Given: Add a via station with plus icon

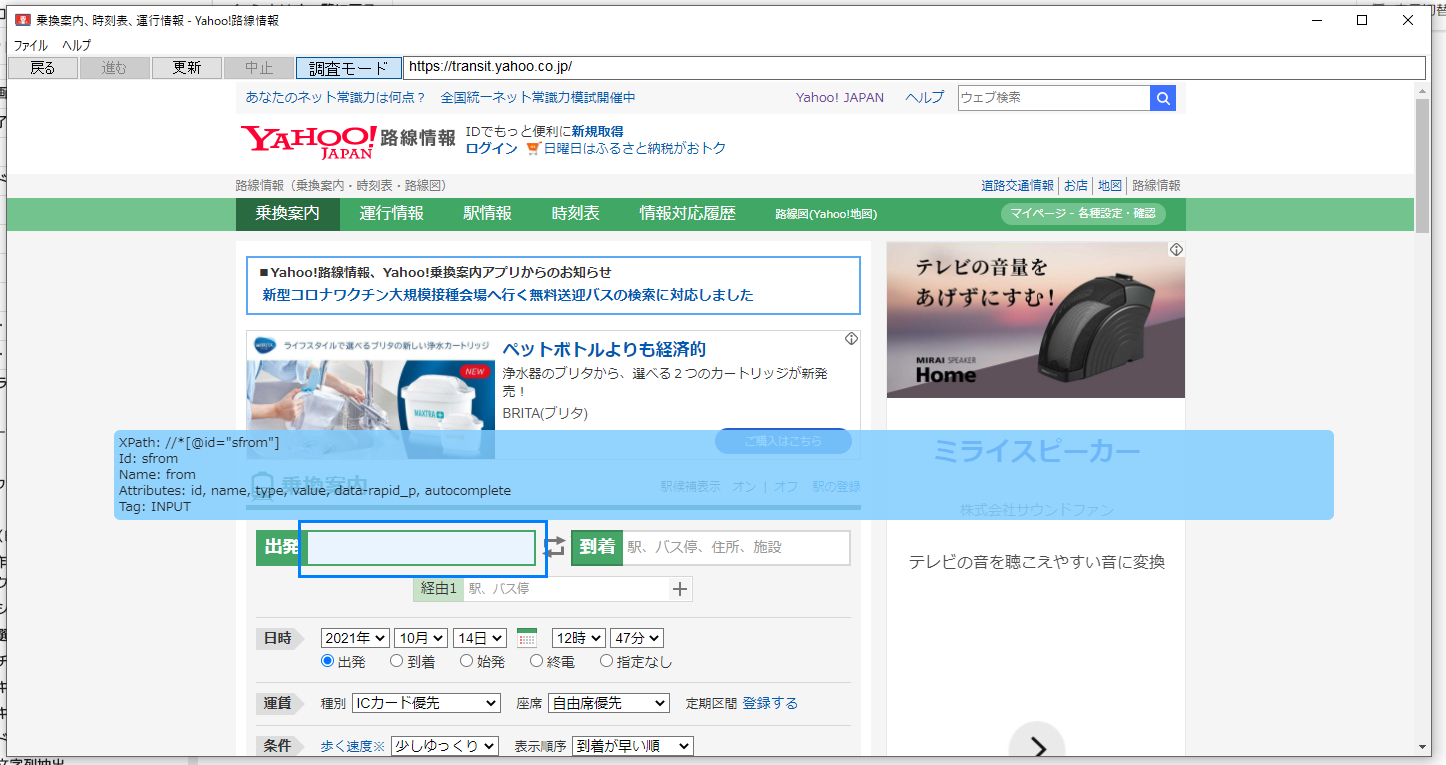Looking at the screenshot, I should coord(680,589).
